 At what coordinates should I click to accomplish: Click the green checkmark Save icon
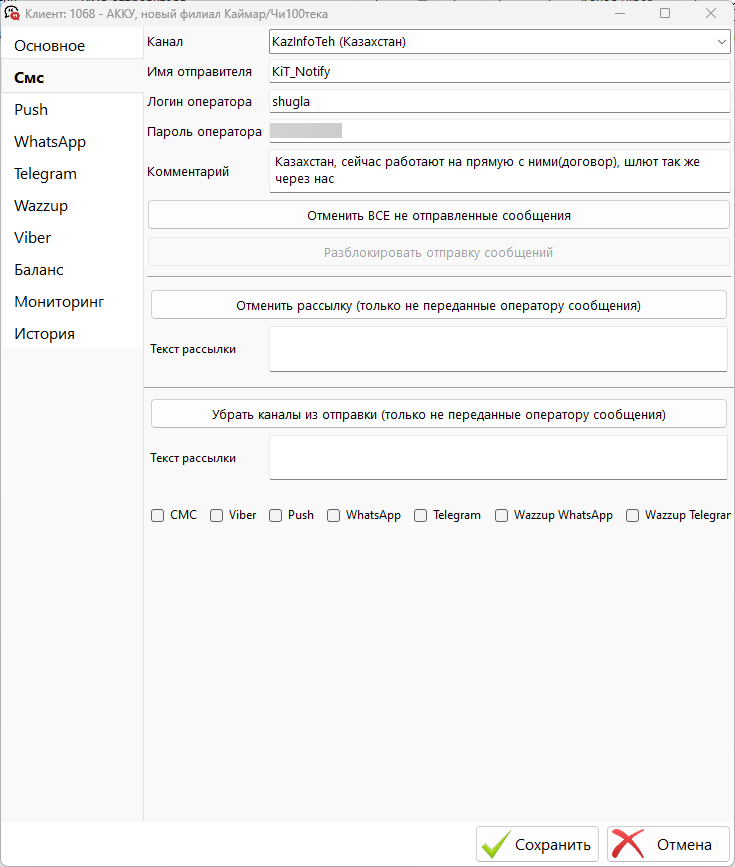tap(495, 844)
